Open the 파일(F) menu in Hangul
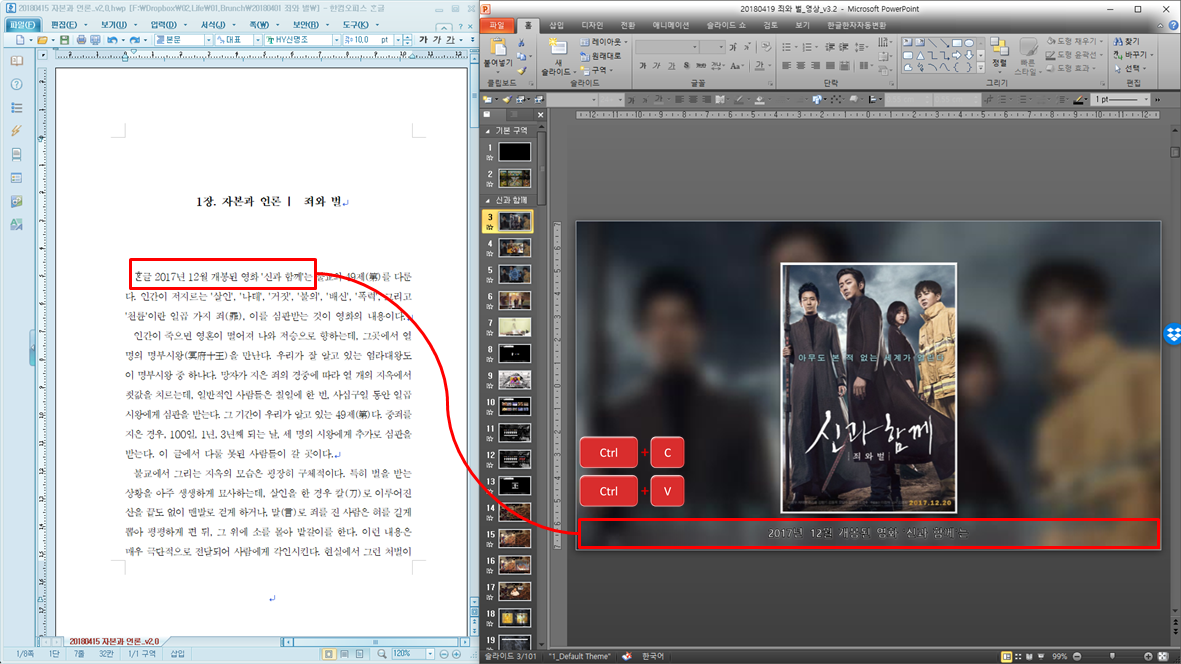 coord(22,25)
